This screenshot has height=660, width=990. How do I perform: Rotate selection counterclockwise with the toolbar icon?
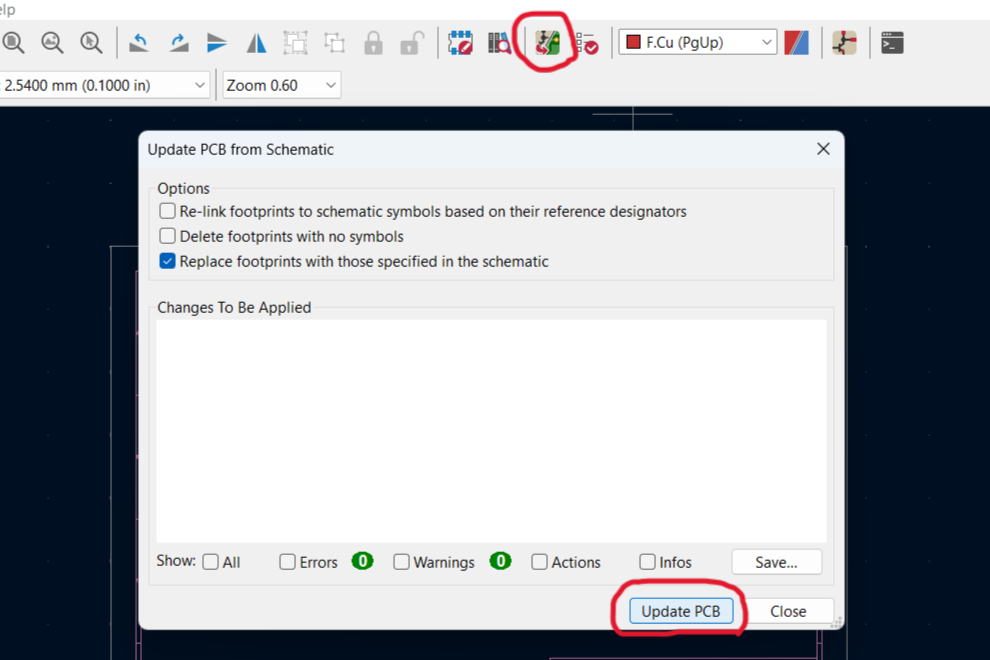(138, 43)
